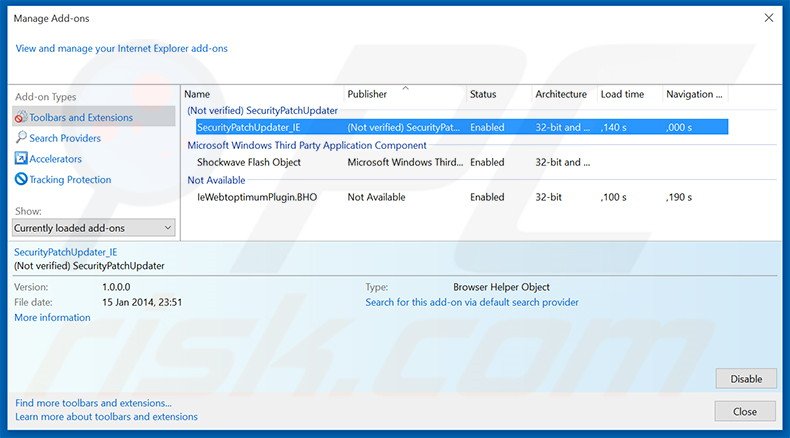
Task: Select Search Providers add-on type
Action: (x=64, y=138)
